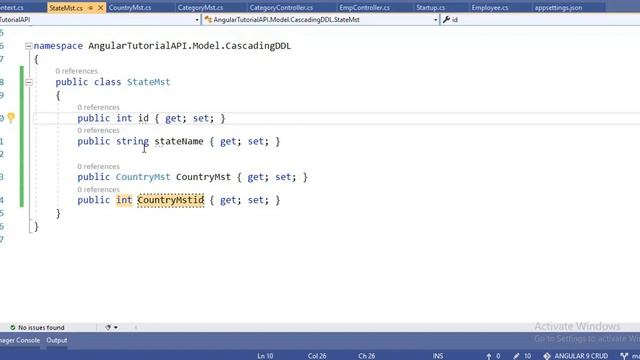
Task: Click the AngularTutorialAPI.Model.CascadingDDL namespace text
Action: (x=189, y=46)
